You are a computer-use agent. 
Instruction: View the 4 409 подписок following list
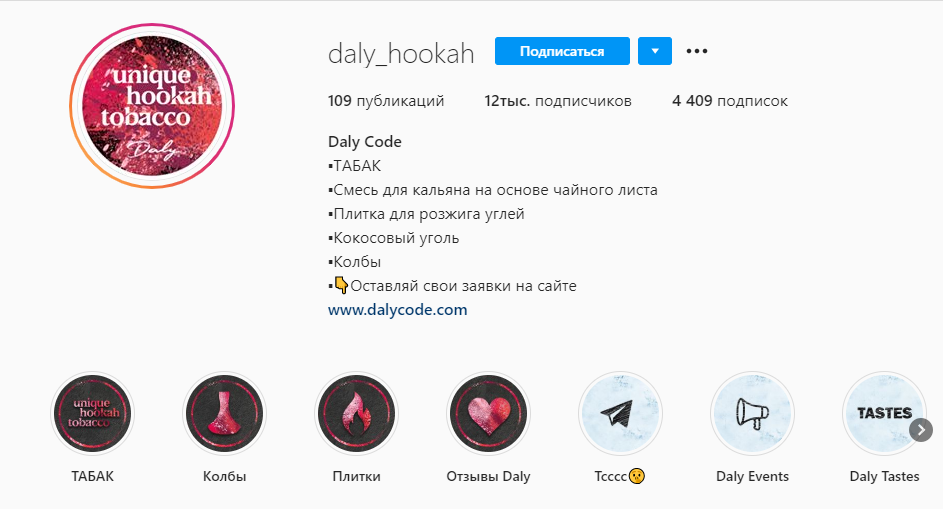[730, 100]
